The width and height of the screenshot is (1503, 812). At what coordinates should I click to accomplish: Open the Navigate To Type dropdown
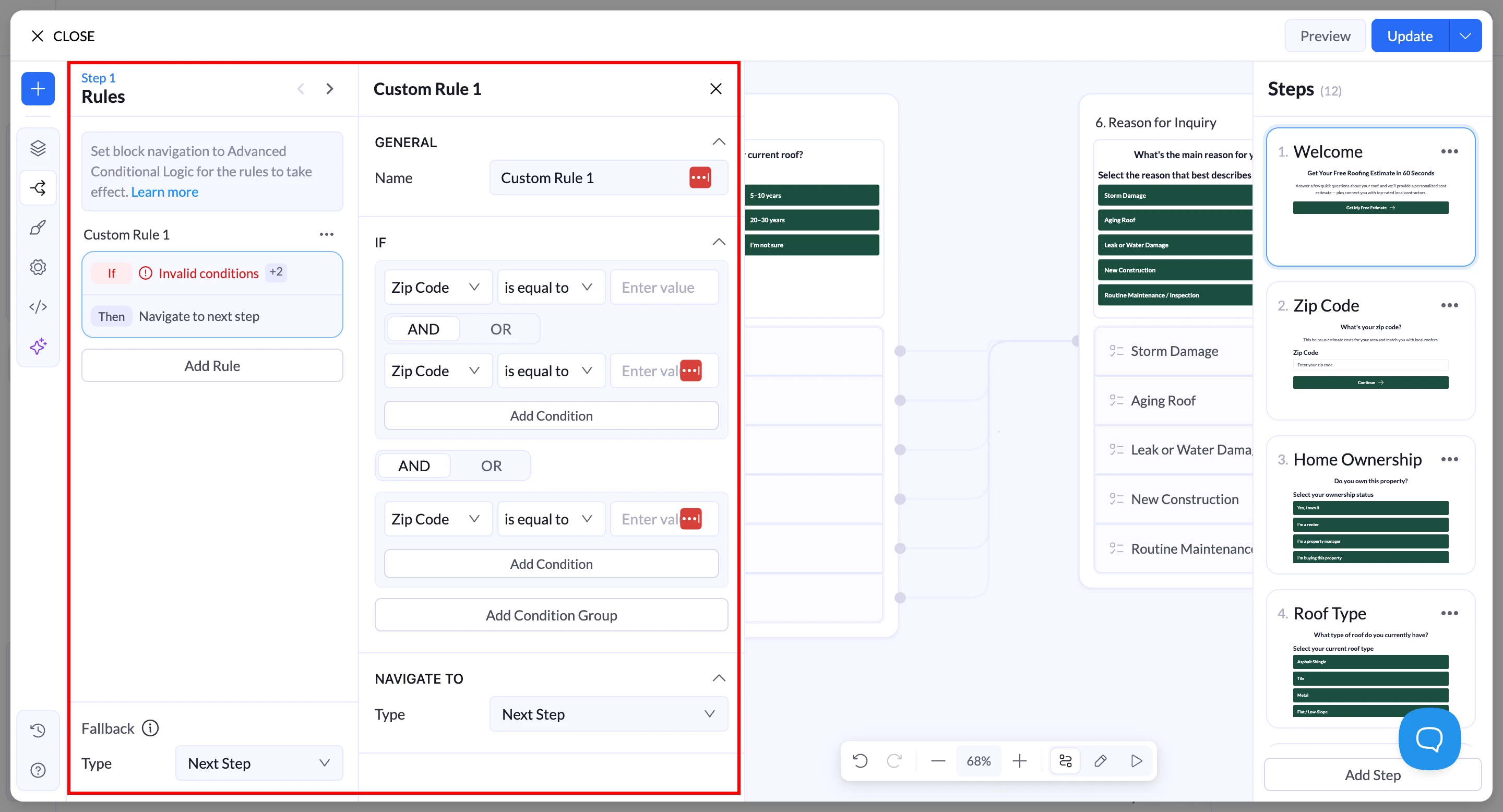tap(609, 714)
